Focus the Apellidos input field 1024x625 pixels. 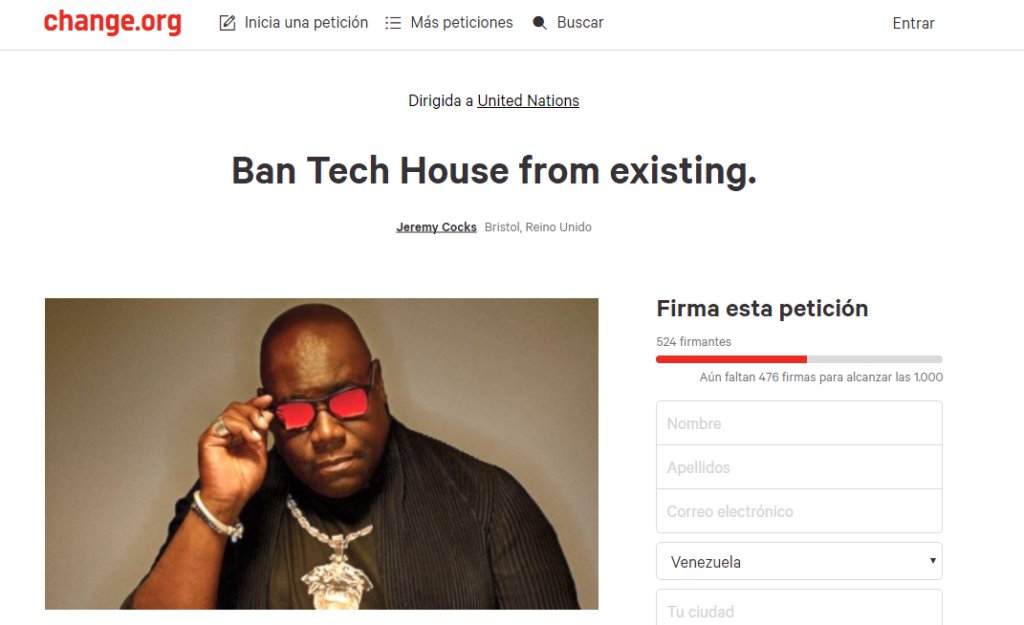[x=799, y=467]
